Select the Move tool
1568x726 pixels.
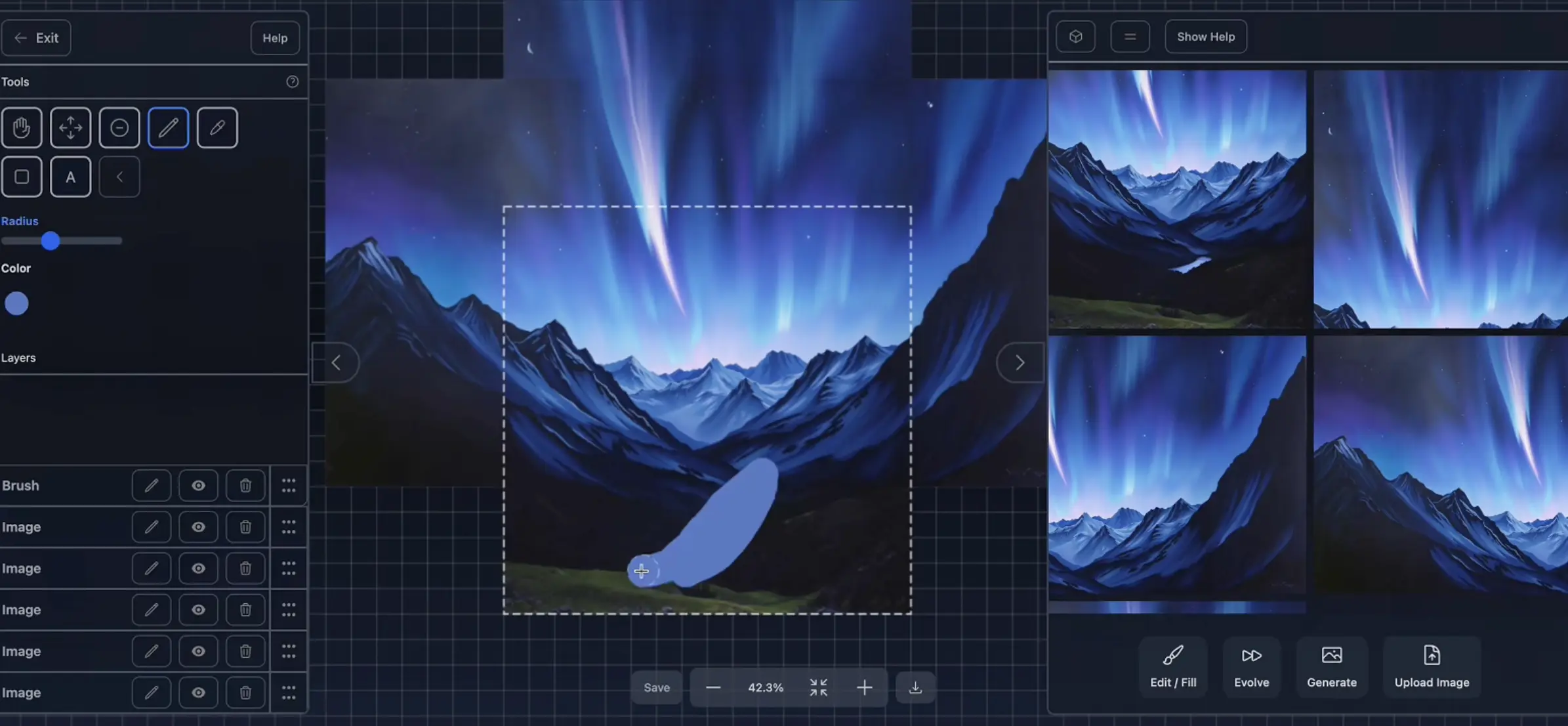(70, 127)
